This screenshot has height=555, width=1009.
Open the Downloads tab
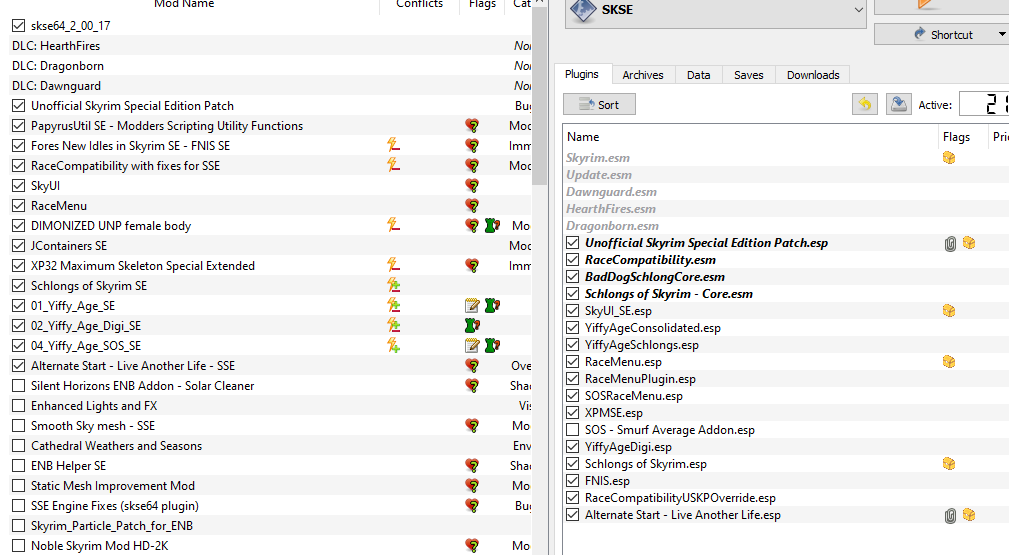(x=813, y=75)
